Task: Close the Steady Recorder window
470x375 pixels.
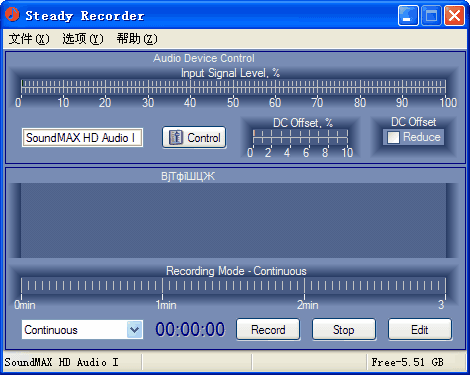Action: [454, 15]
